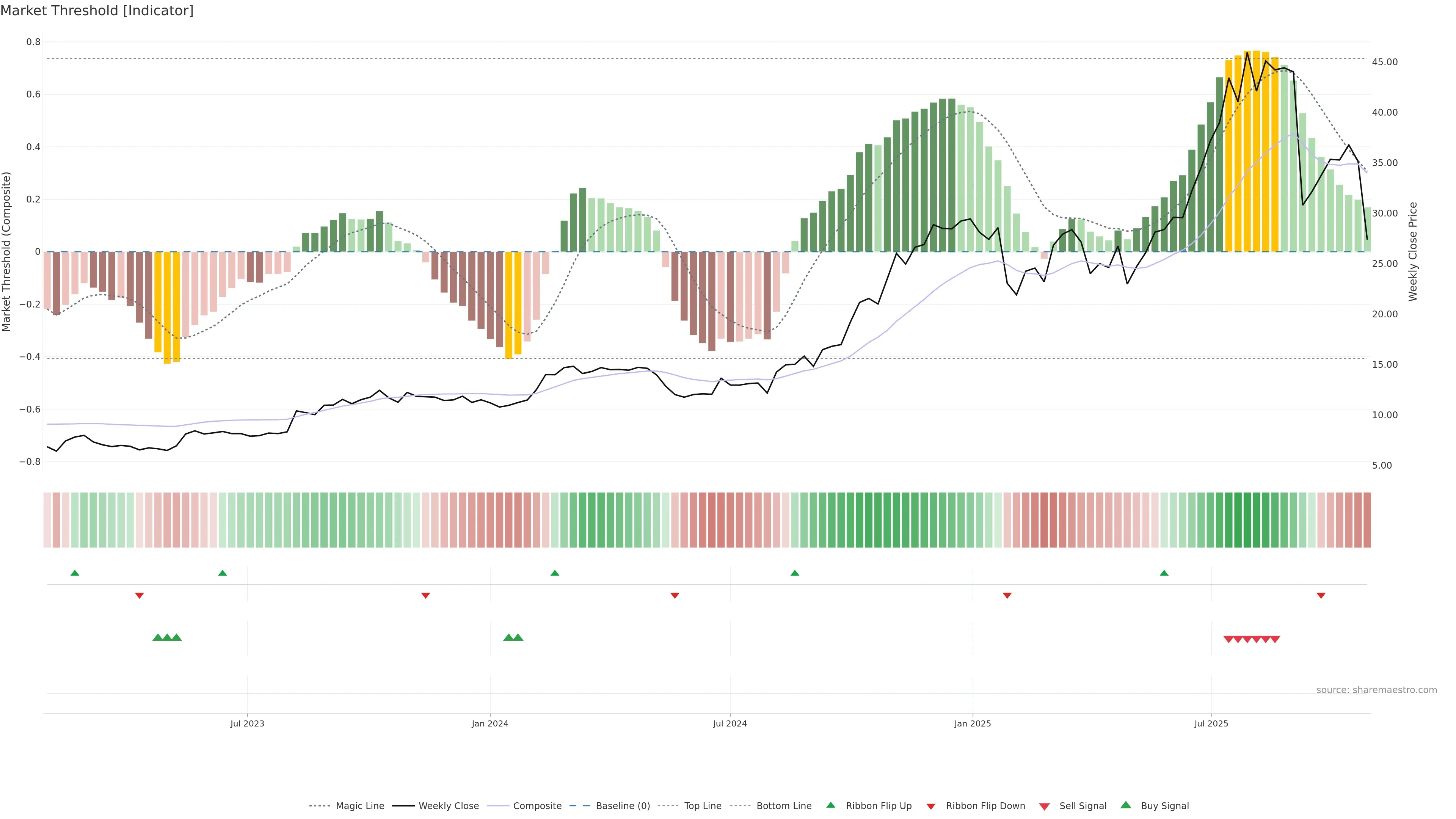Click the Sell Signal triangle icon in legend

coord(1045,806)
